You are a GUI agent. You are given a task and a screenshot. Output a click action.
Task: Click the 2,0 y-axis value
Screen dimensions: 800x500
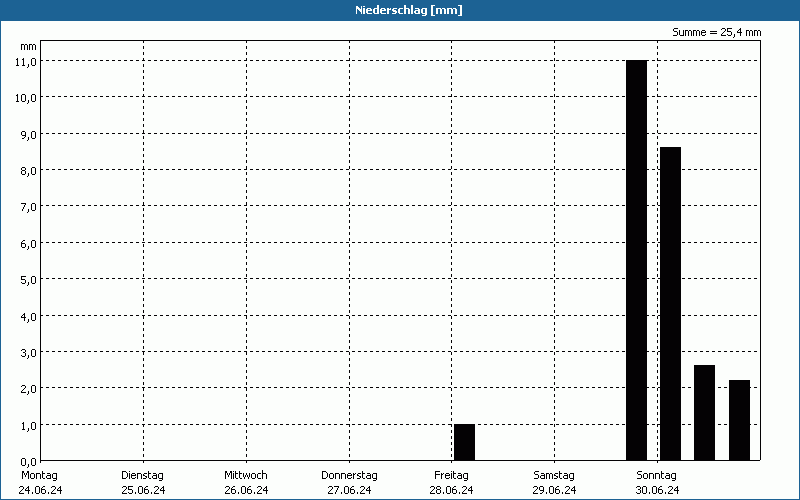(x=29, y=389)
